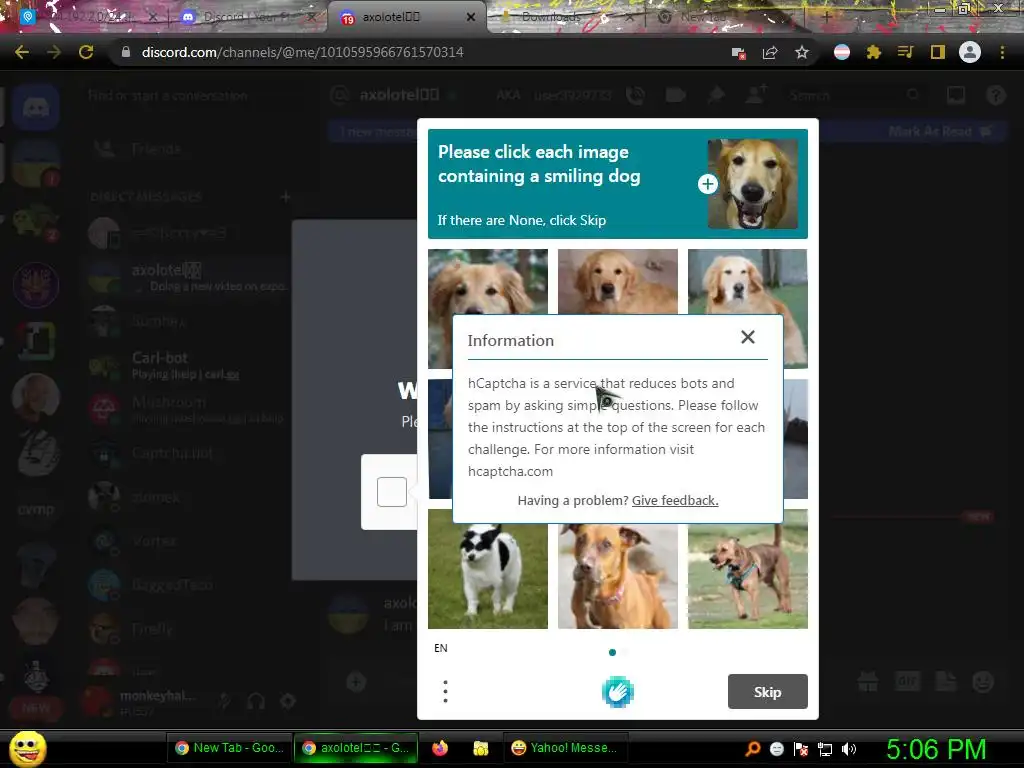Click the hCaptcha hand logo
This screenshot has height=768, width=1024.
(x=617, y=692)
